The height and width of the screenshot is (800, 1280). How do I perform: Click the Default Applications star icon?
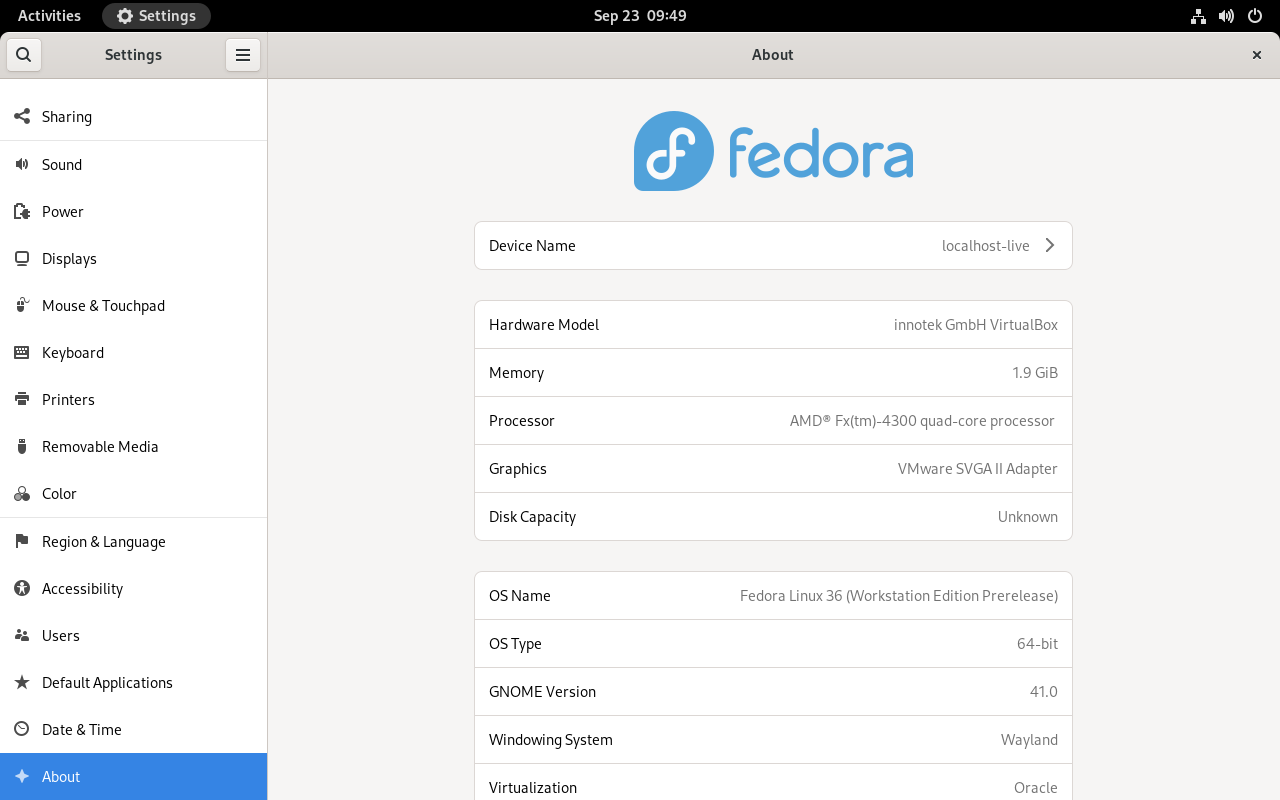(x=22, y=682)
